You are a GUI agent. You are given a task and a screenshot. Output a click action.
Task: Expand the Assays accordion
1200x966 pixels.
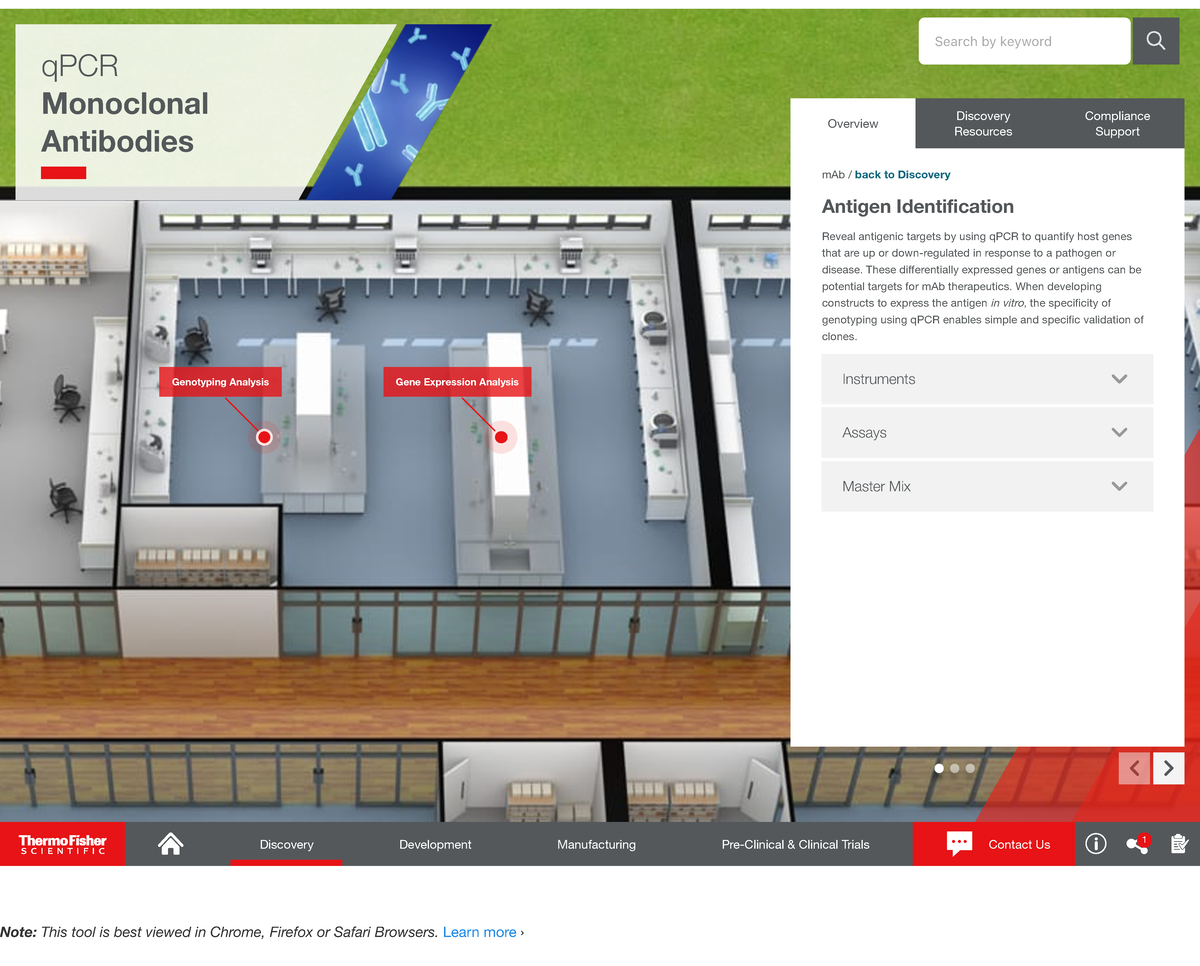(x=987, y=433)
